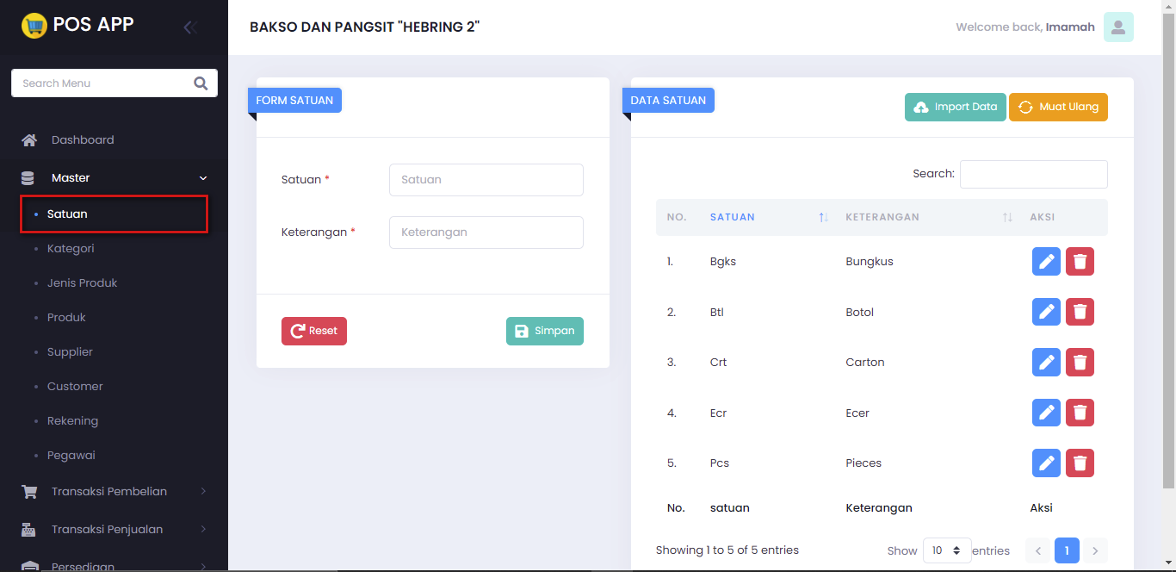Edit the Crt Carton entry
The height and width of the screenshot is (572, 1176).
(1046, 362)
